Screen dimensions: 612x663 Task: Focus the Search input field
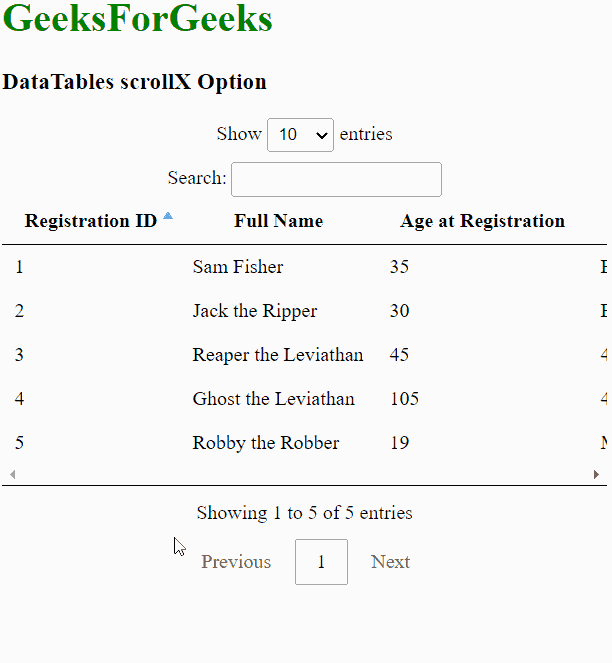coord(336,179)
